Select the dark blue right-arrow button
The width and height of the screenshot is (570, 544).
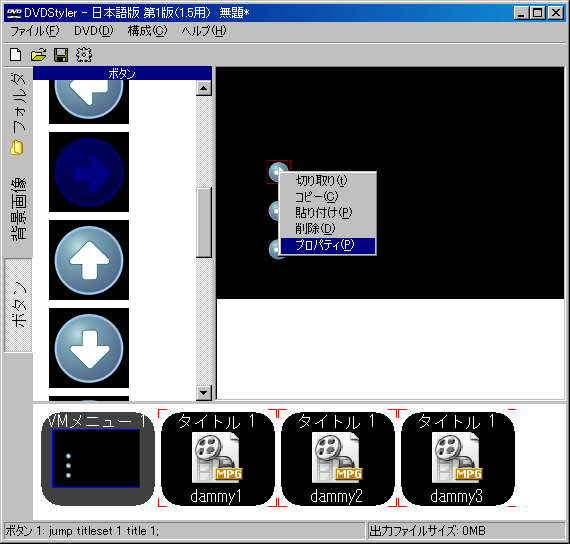pos(89,172)
